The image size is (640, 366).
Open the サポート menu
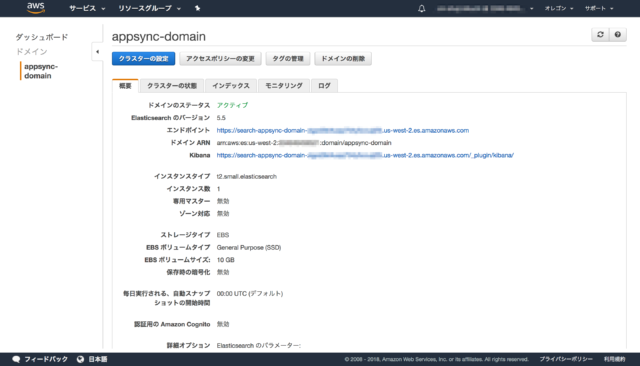pos(599,8)
